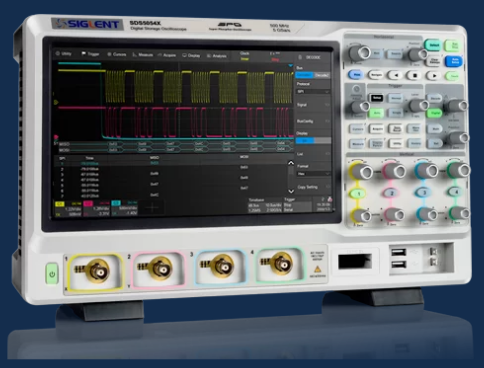Select the Decode1 bus tab
This screenshot has width=484, height=368.
tap(304, 75)
